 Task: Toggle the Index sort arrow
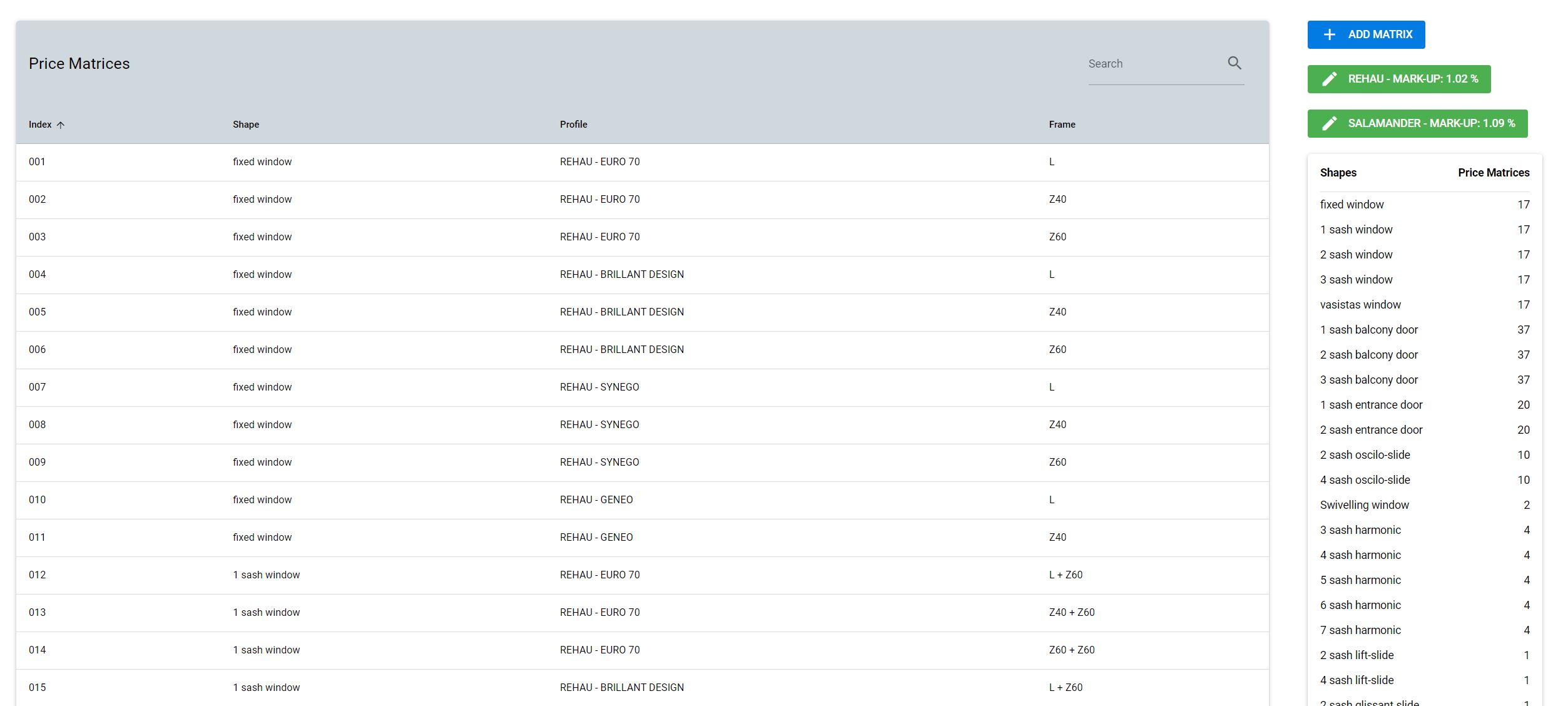(x=61, y=125)
